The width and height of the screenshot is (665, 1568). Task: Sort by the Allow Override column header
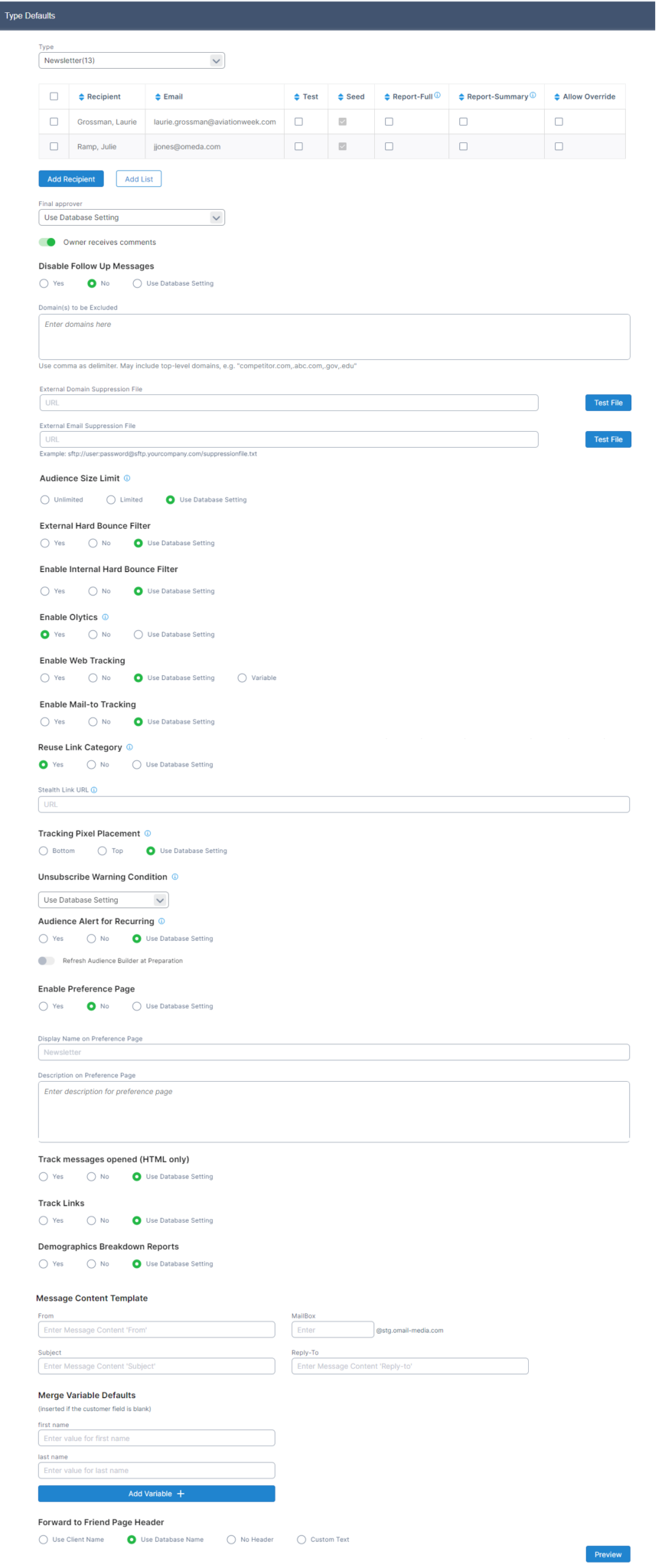(585, 96)
